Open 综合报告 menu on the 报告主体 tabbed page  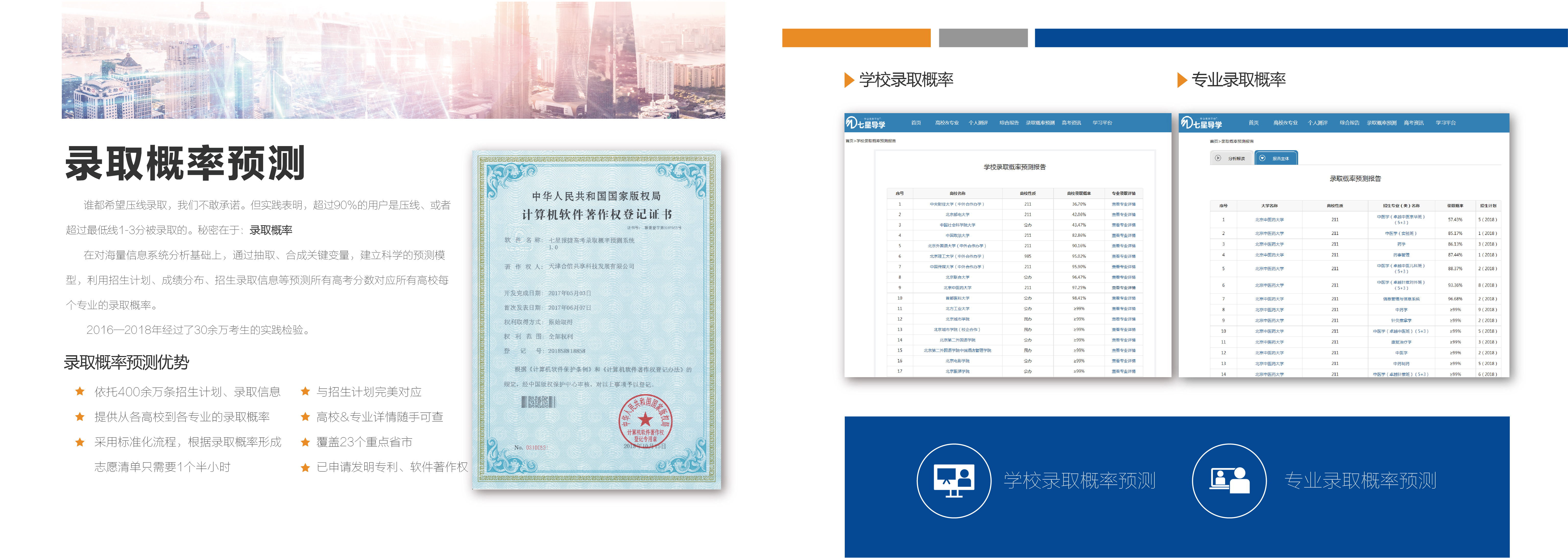tap(1349, 123)
